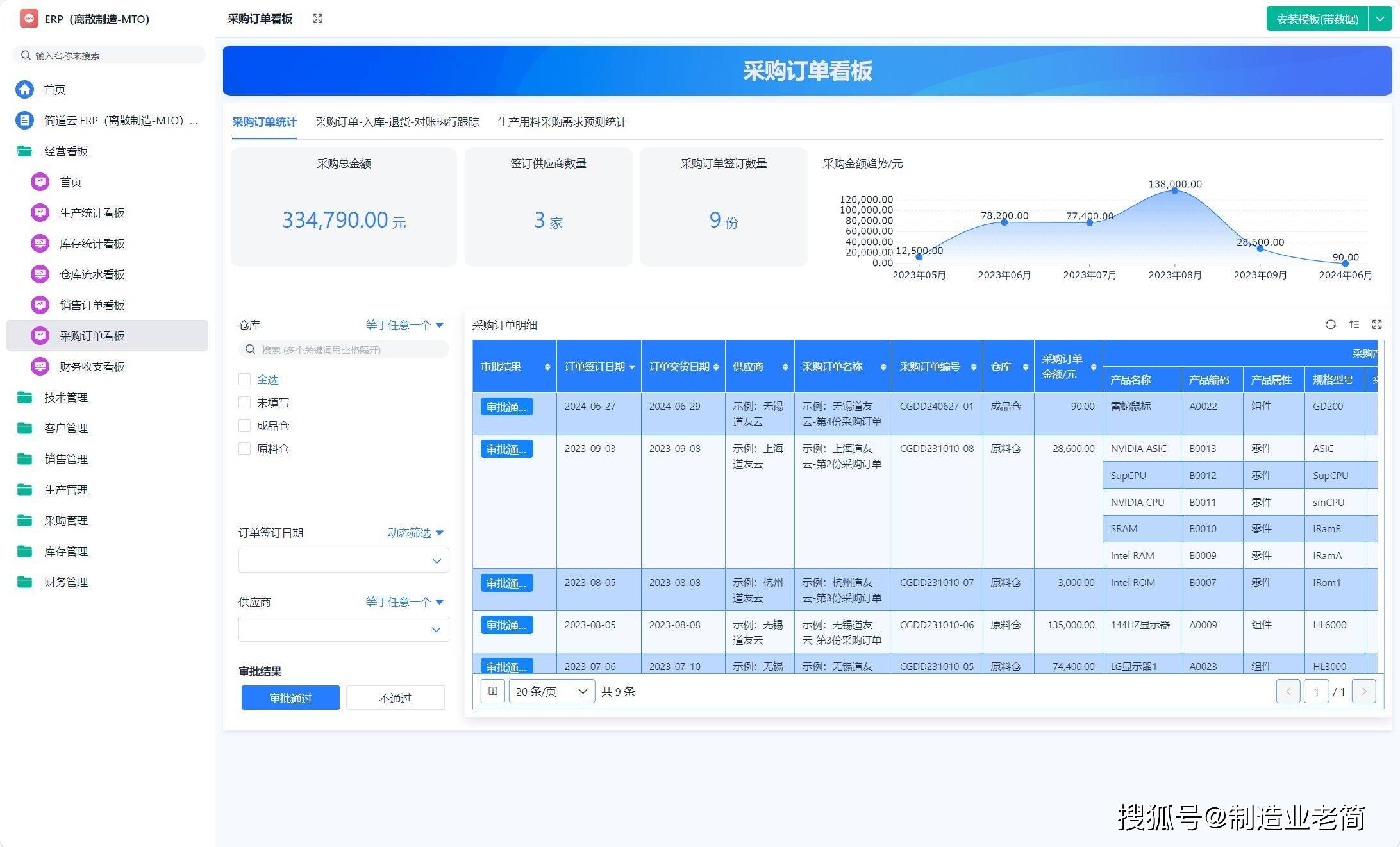
Task: Click 审批通... tag in 2024-06-27 row
Action: coord(506,407)
